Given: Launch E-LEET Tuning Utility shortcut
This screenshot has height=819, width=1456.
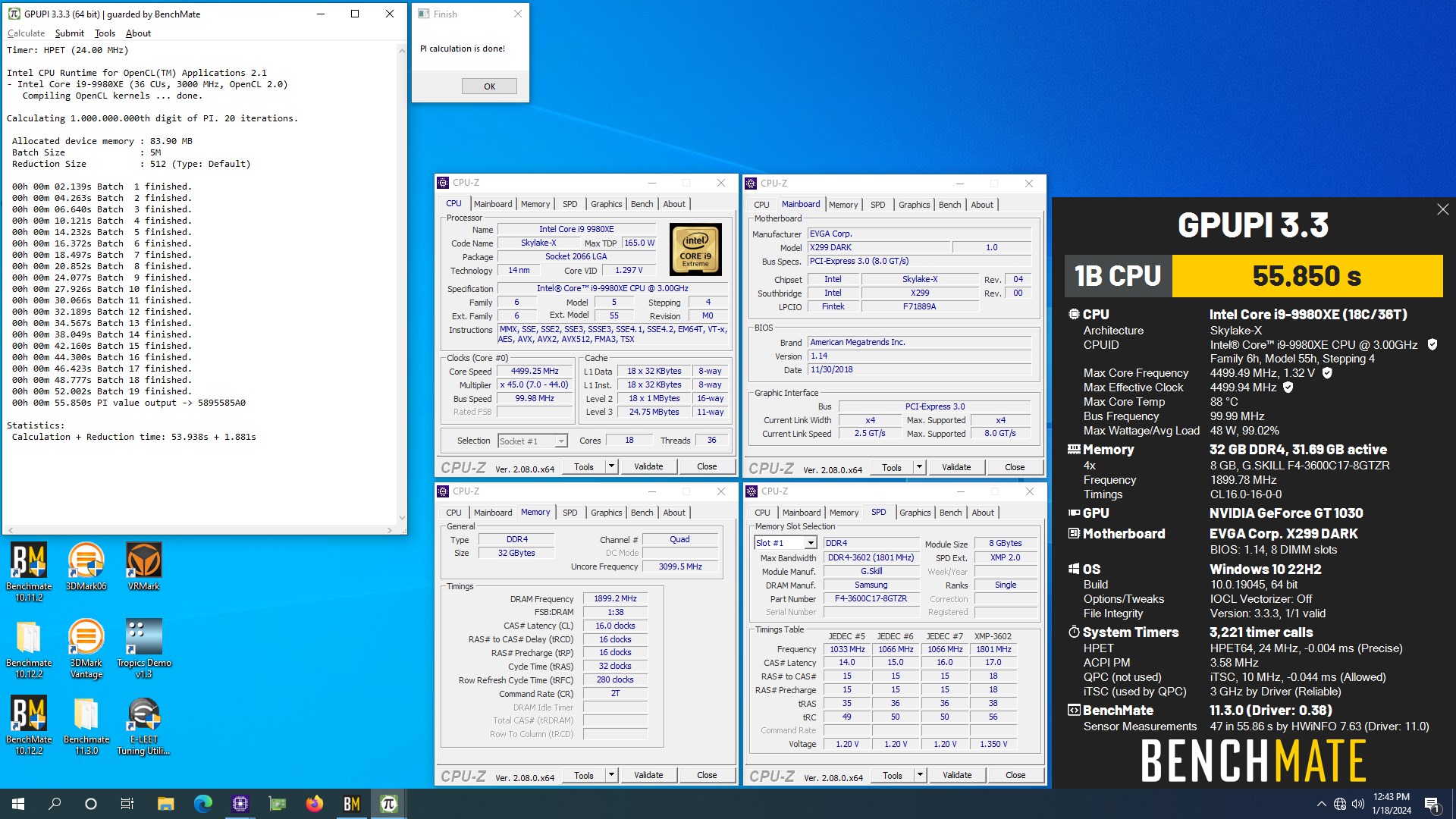Looking at the screenshot, I should 143,725.
